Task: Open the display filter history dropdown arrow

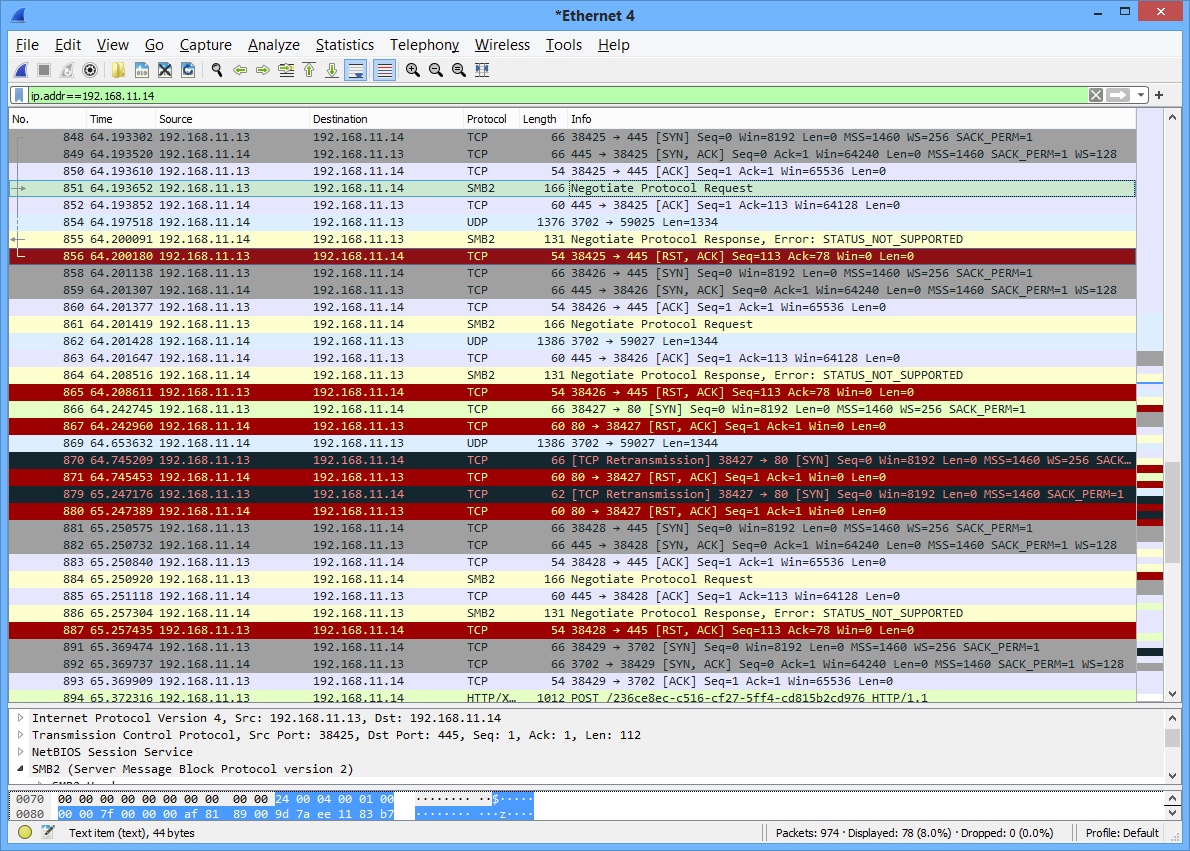Action: point(1141,95)
